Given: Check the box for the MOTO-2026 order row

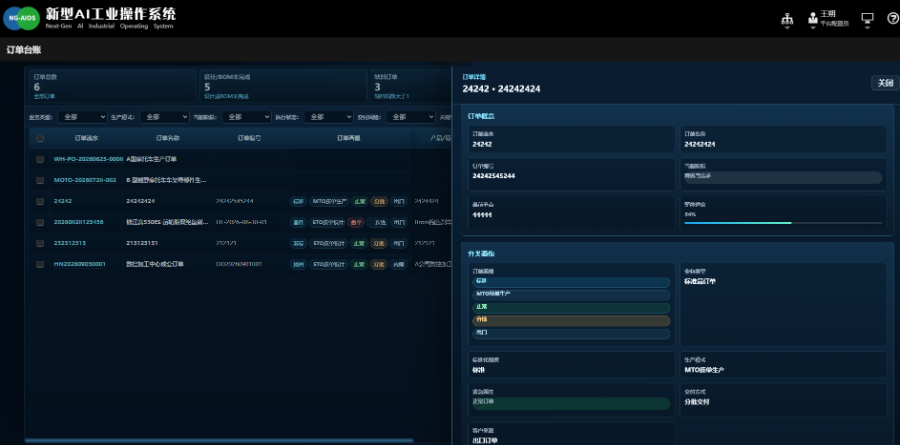Looking at the screenshot, I should pyautogui.click(x=40, y=180).
